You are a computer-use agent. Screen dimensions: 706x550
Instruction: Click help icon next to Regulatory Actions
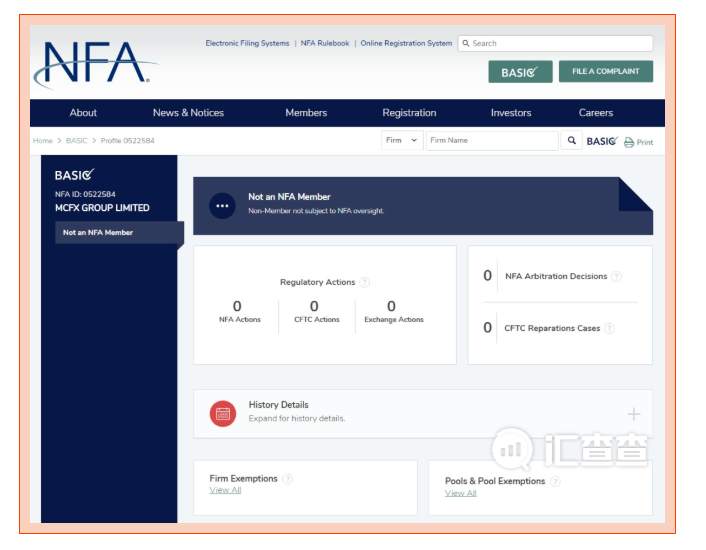(x=365, y=282)
